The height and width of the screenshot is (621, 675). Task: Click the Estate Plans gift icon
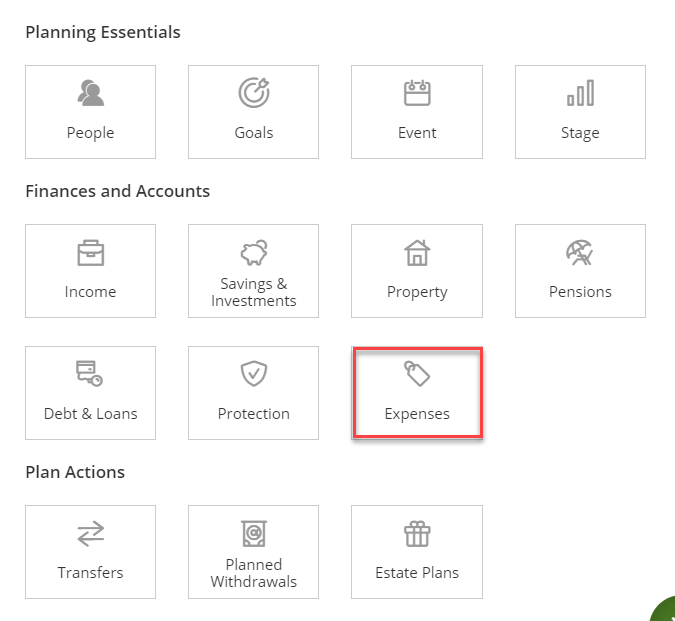coord(416,534)
